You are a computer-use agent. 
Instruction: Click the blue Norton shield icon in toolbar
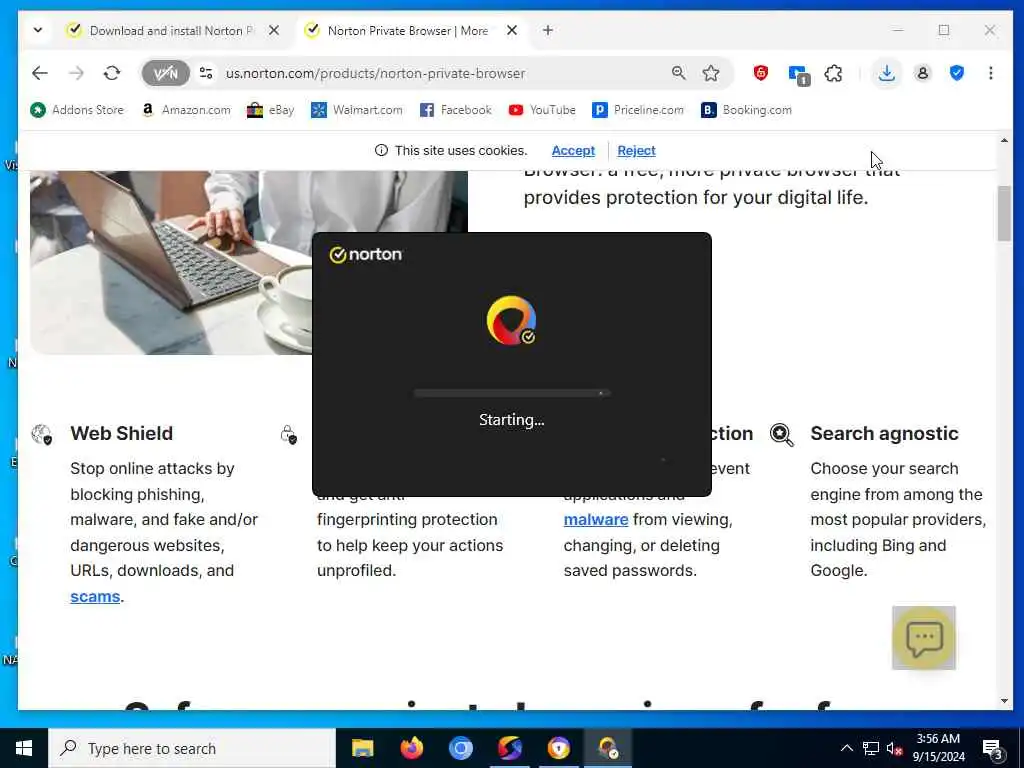pyautogui.click(x=957, y=73)
